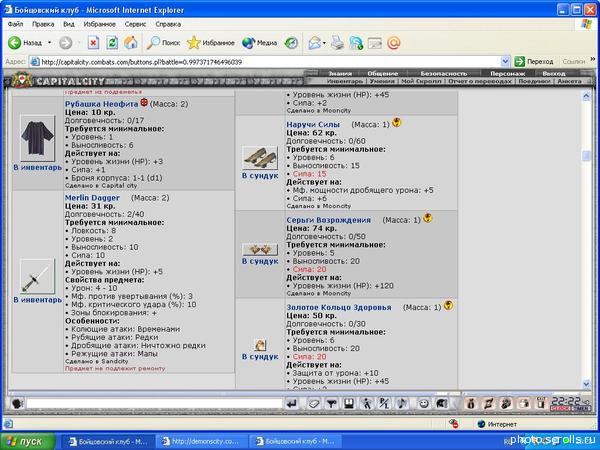Click the helmet icon in chat bar

click(441, 403)
